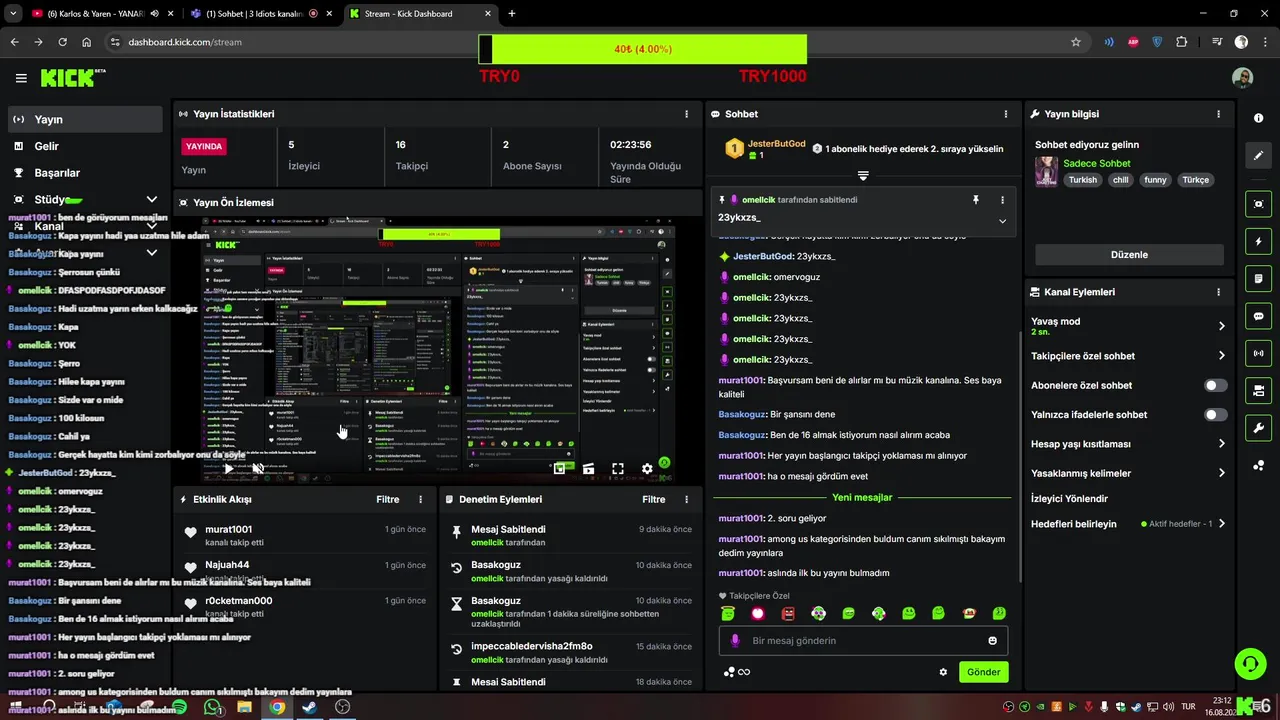
Task: Toggle Abonelere özel sohbet switch
Action: (1216, 385)
